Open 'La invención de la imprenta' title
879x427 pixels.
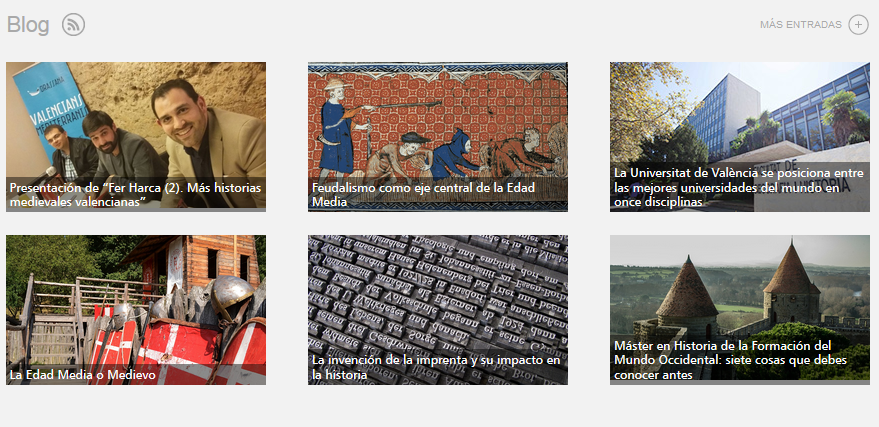(x=436, y=367)
